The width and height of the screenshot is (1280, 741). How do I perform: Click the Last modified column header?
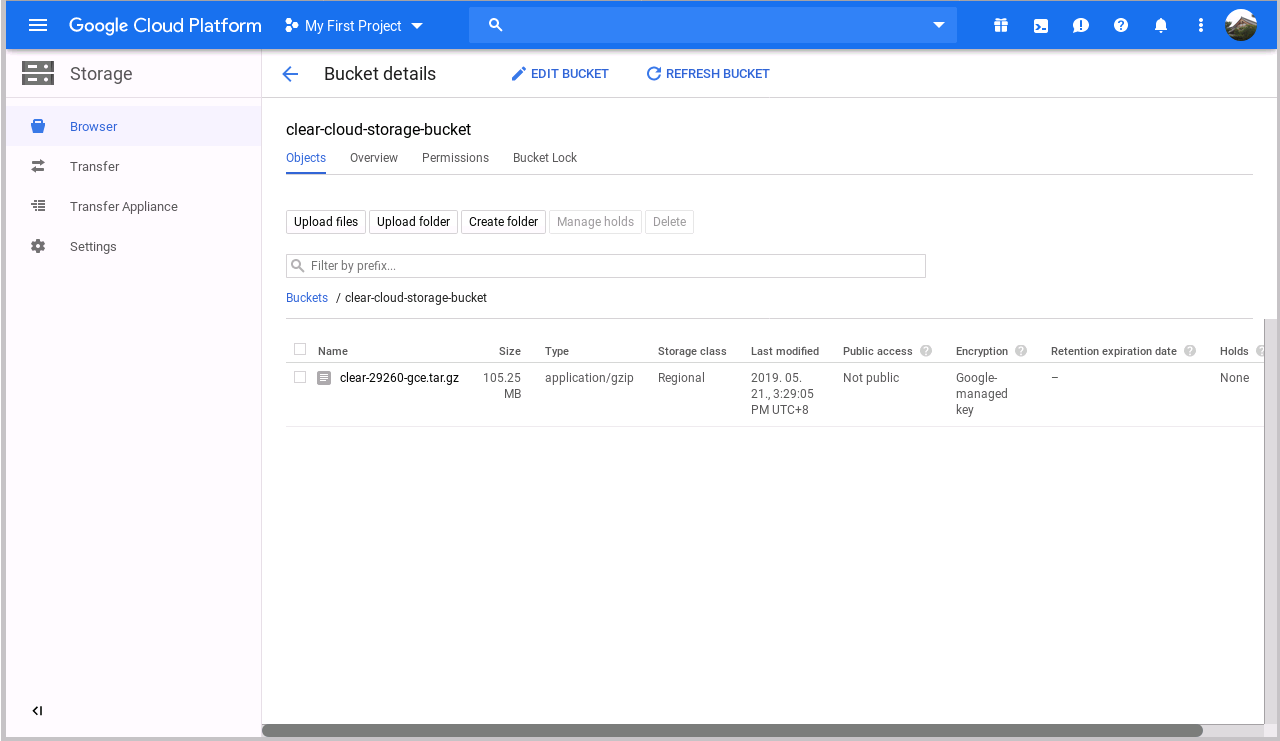click(785, 351)
